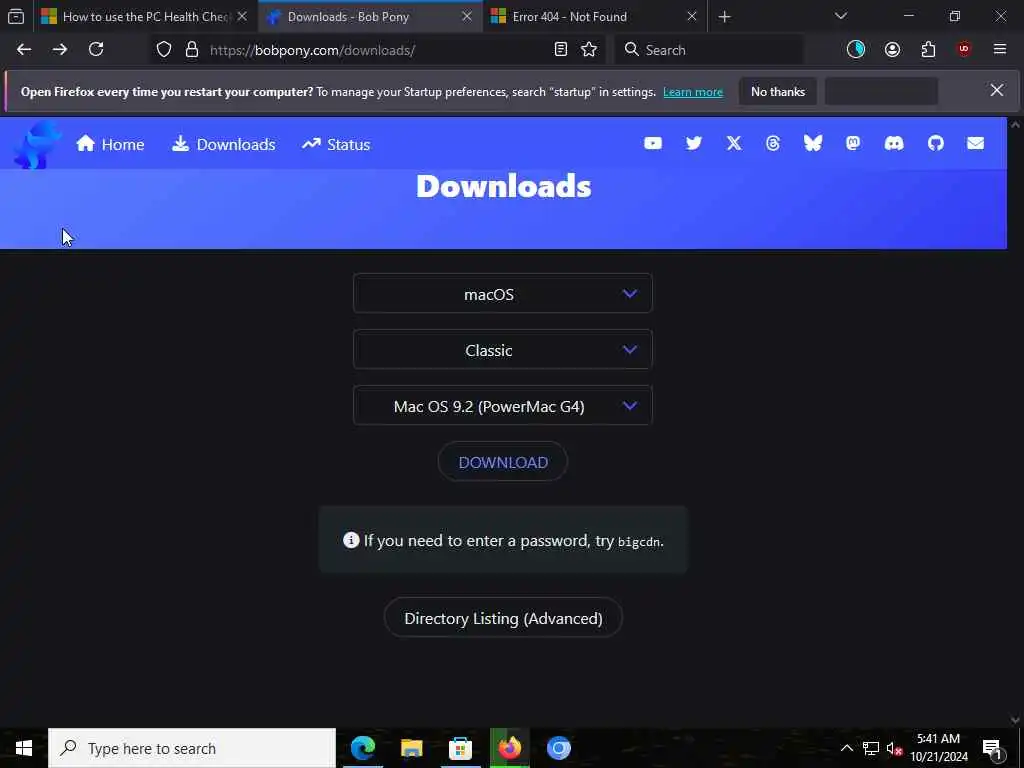Click No thanks on startup prompt

click(778, 92)
